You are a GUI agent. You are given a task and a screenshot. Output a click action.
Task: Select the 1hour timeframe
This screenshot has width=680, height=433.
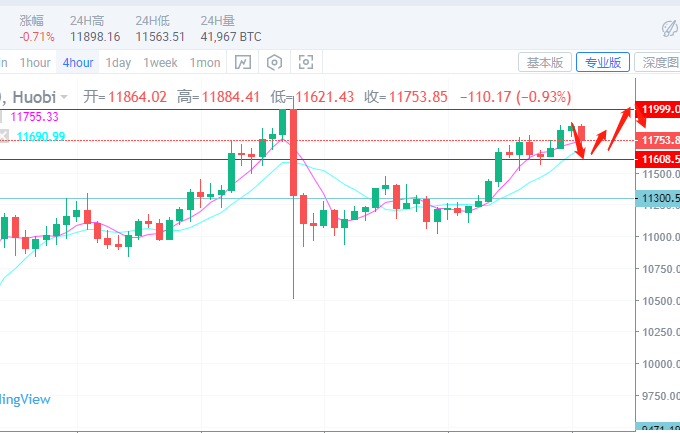[x=35, y=63]
